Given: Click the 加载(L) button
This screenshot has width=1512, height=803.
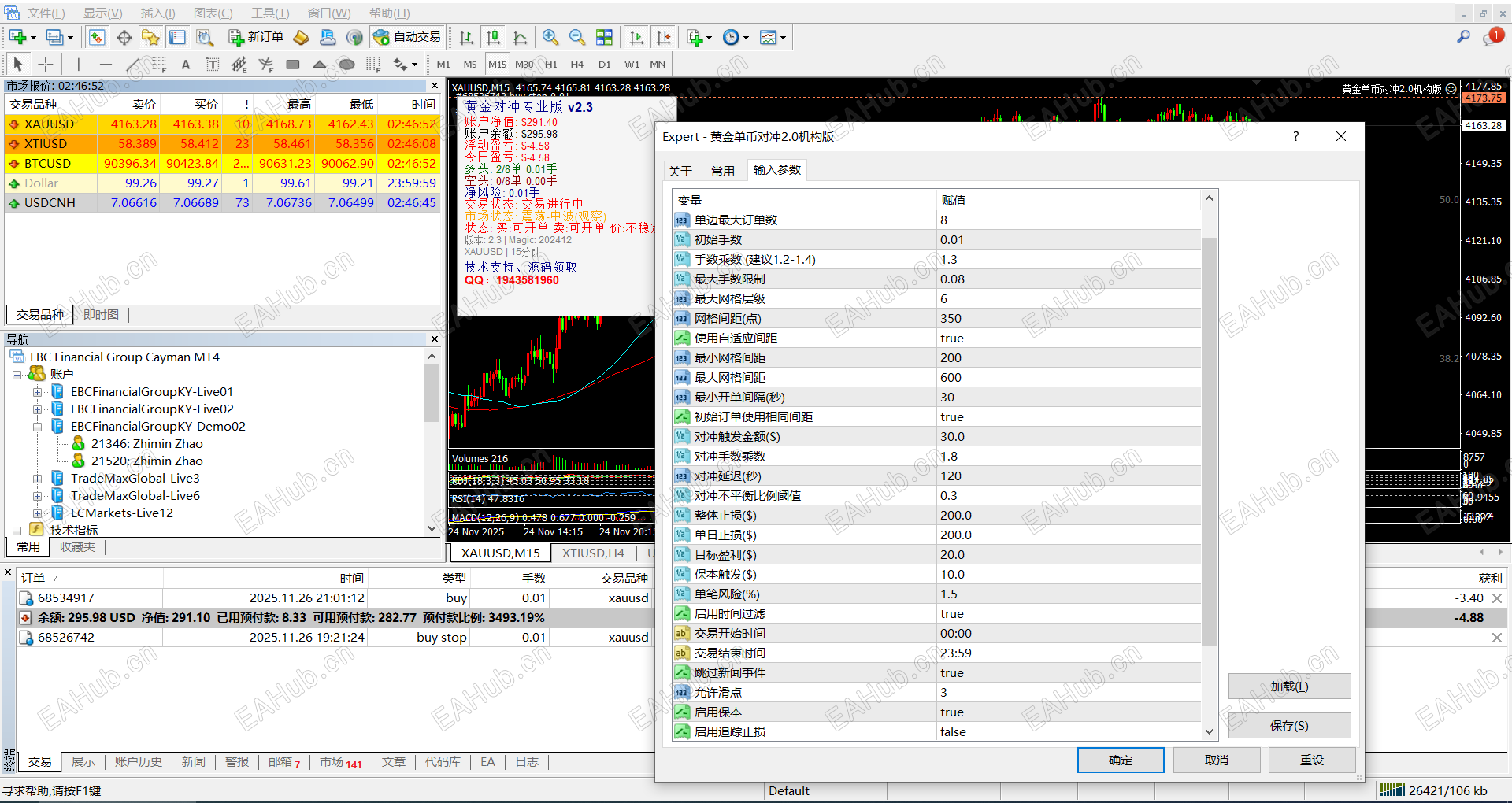Looking at the screenshot, I should pos(1288,686).
